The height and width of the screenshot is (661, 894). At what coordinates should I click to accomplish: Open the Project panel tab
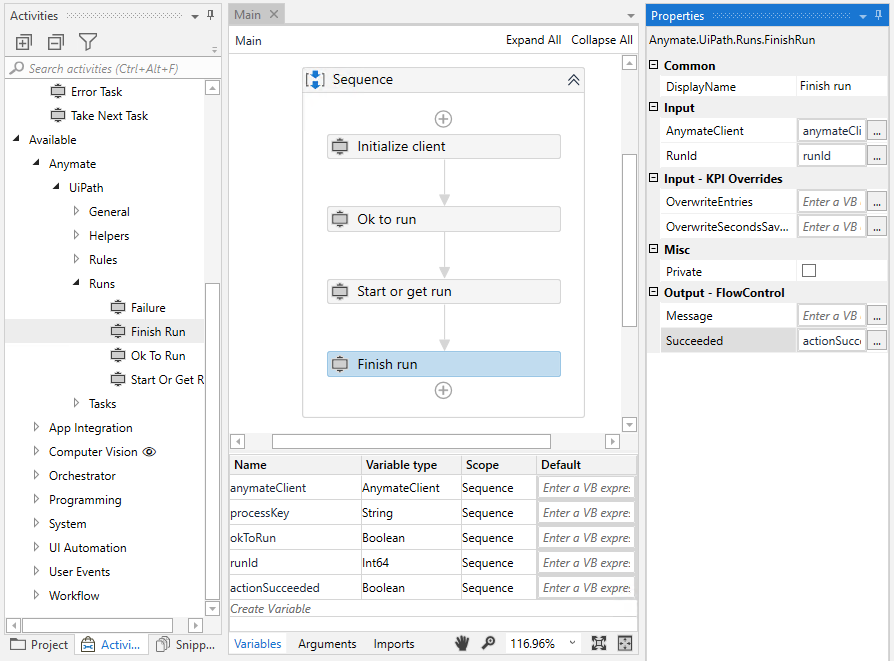(x=39, y=644)
